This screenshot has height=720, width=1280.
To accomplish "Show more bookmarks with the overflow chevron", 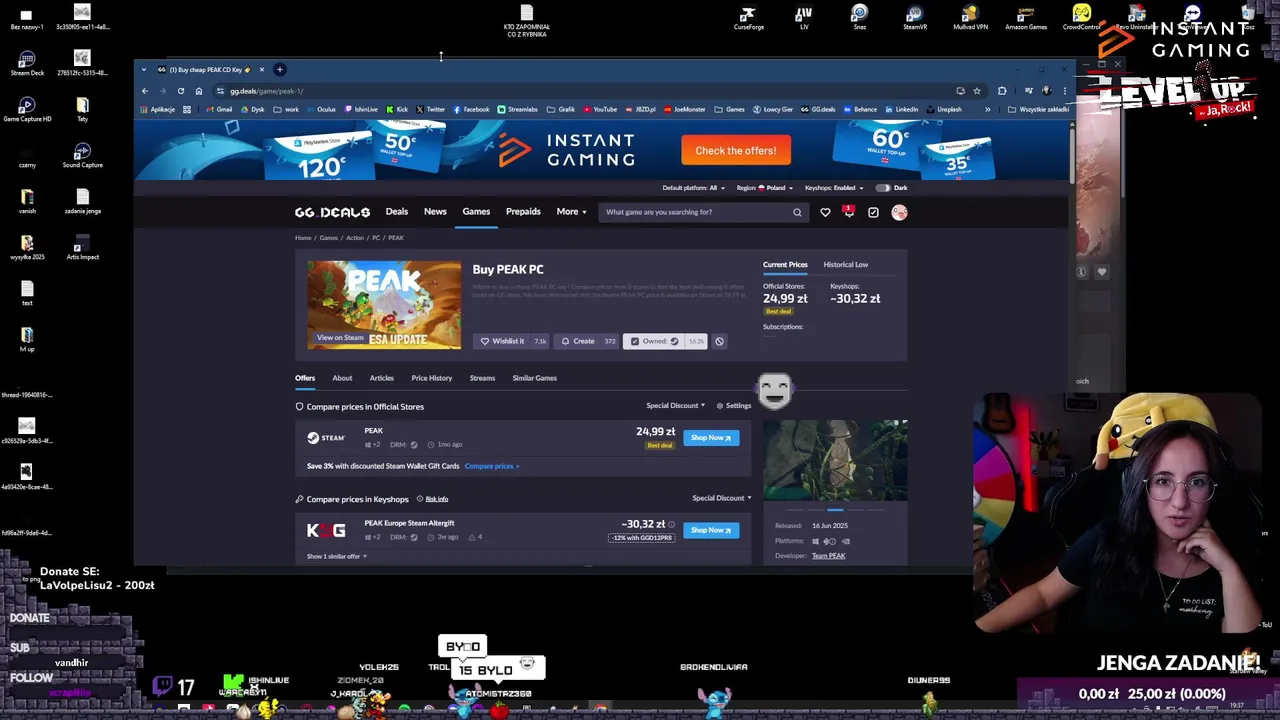I will (x=987, y=109).
